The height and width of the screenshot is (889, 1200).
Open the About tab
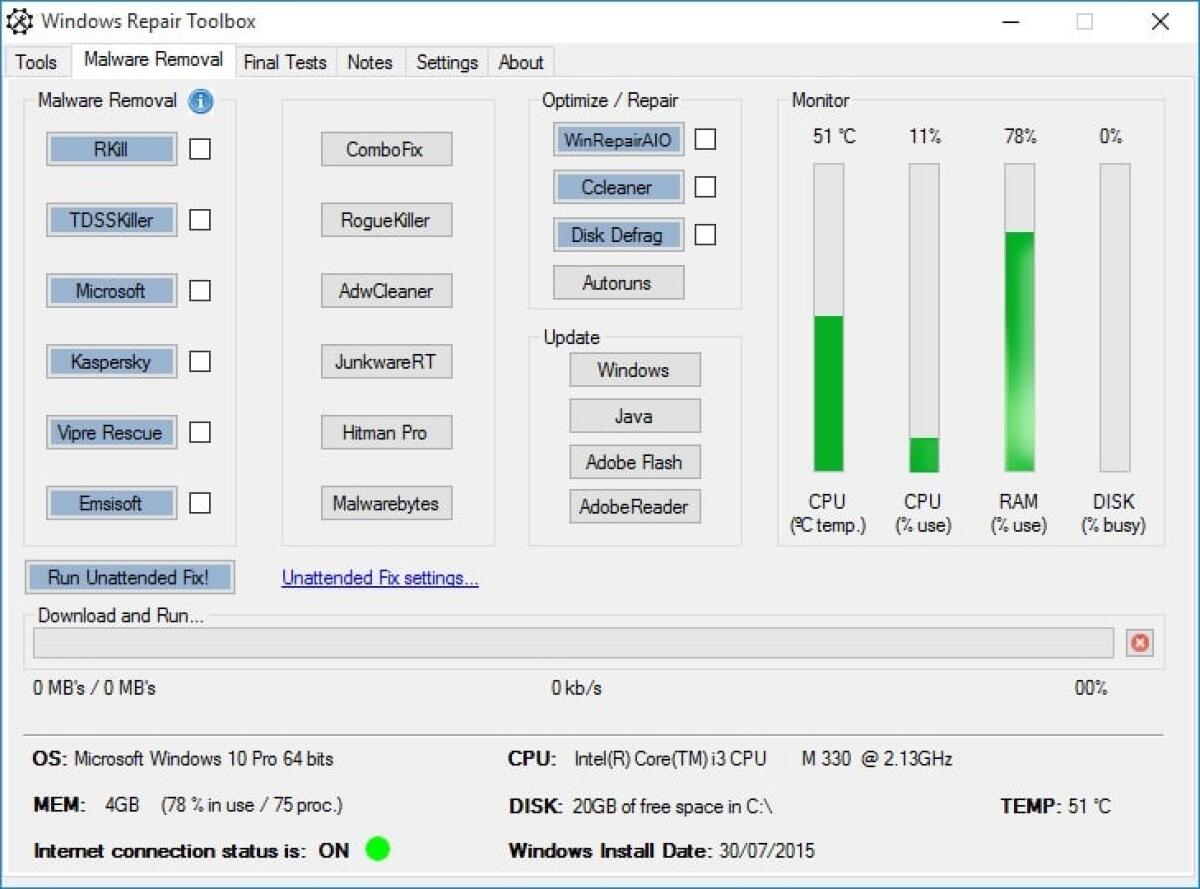(520, 62)
